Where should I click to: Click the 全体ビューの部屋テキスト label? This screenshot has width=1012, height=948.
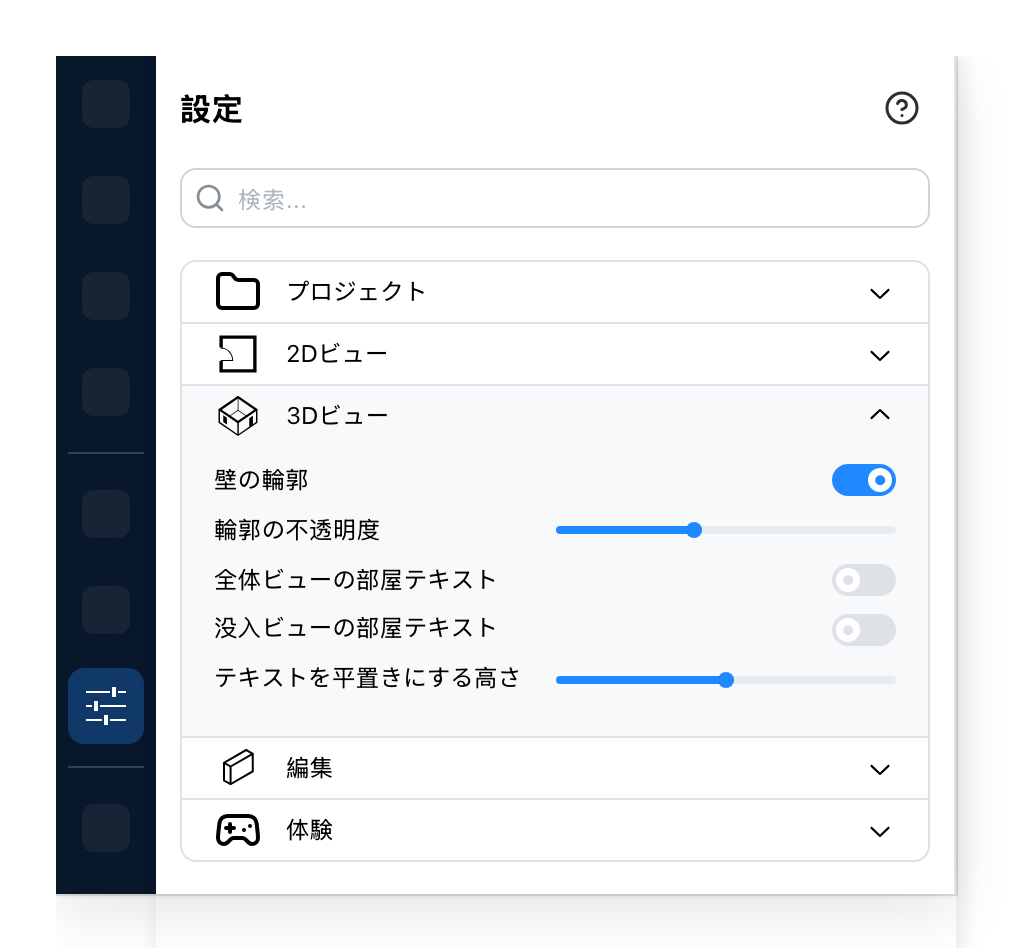click(355, 580)
